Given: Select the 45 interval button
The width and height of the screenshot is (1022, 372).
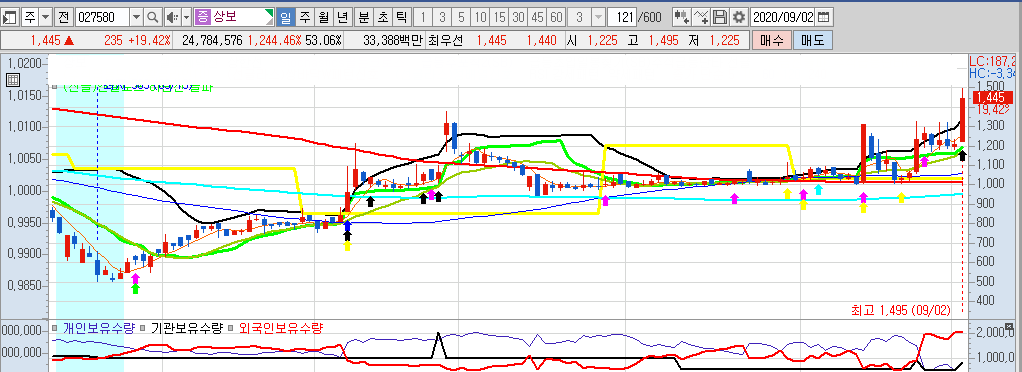Looking at the screenshot, I should tap(537, 16).
